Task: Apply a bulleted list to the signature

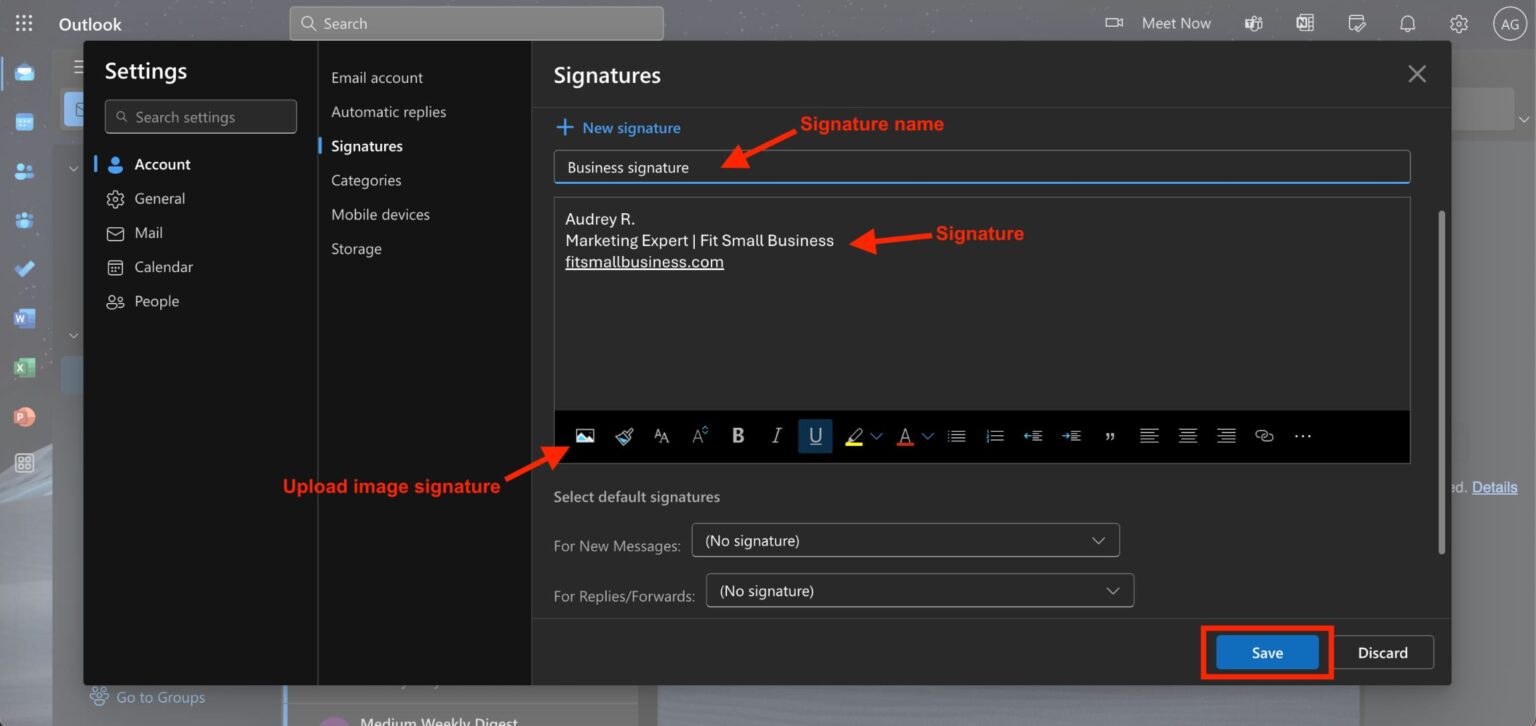Action: pyautogui.click(x=956, y=435)
